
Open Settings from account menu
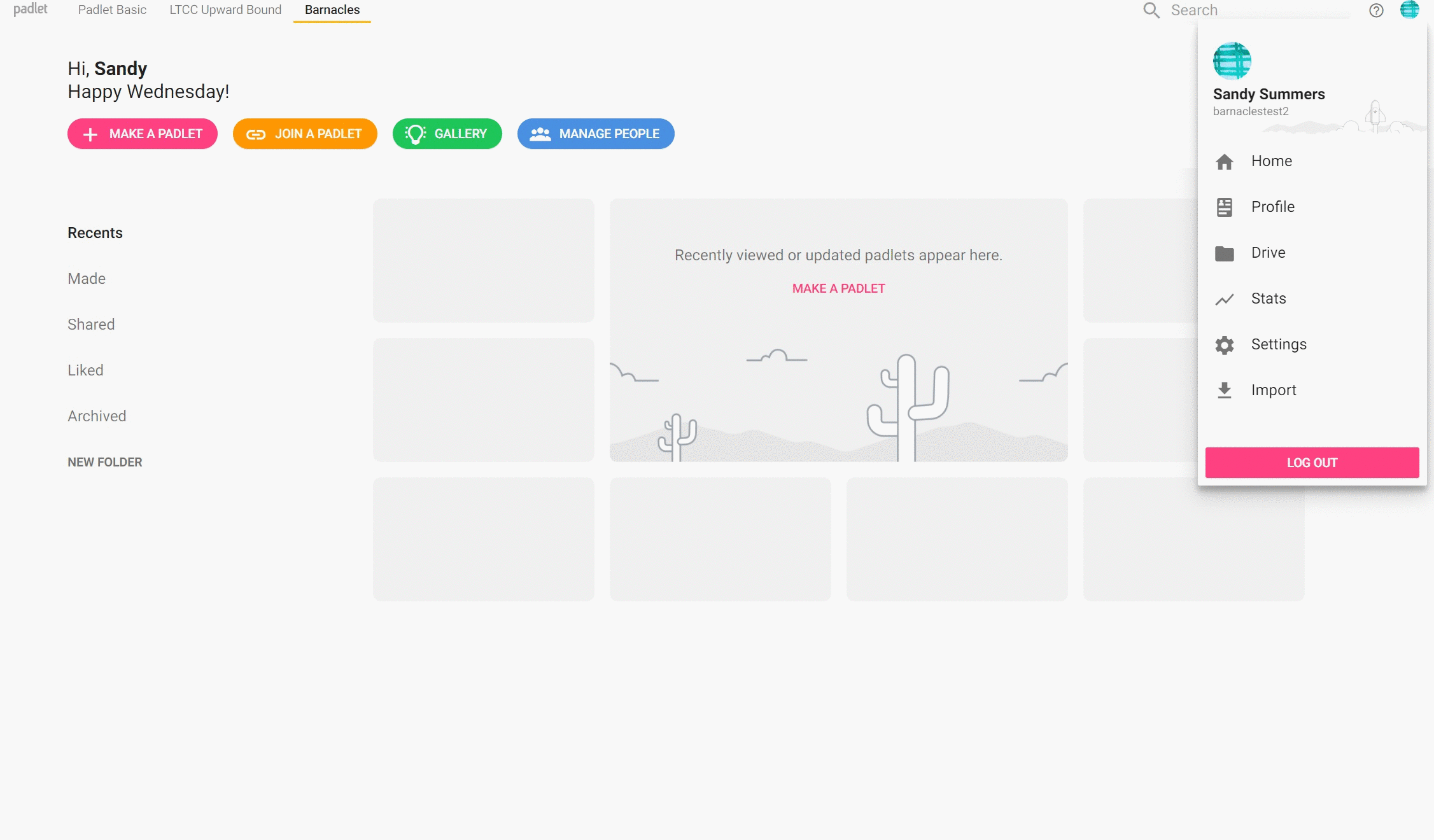coord(1312,344)
